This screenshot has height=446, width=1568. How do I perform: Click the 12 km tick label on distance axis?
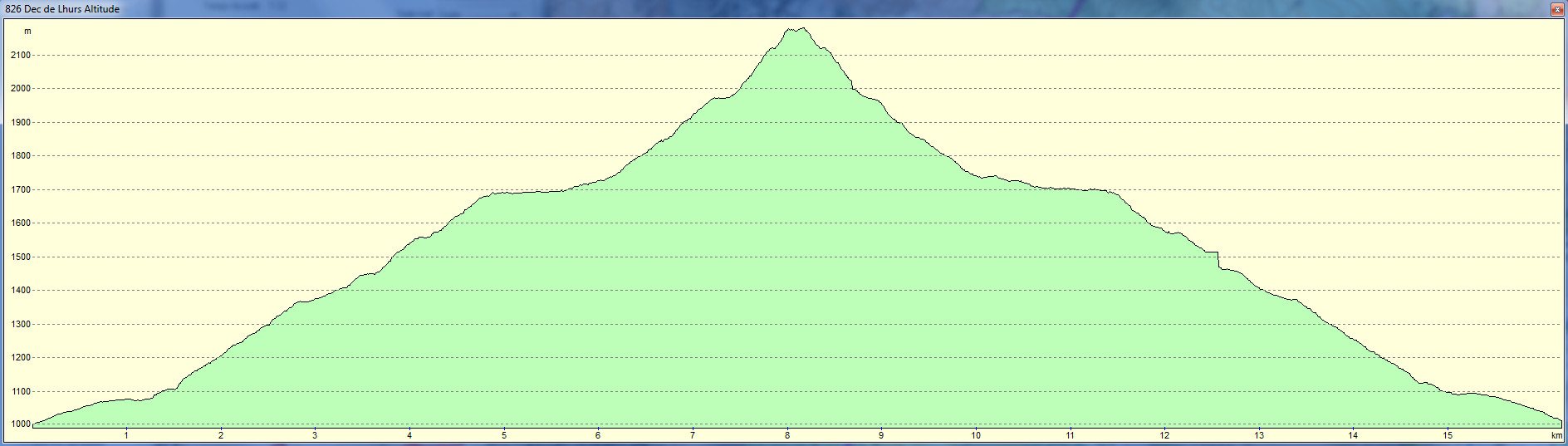pos(1164,435)
